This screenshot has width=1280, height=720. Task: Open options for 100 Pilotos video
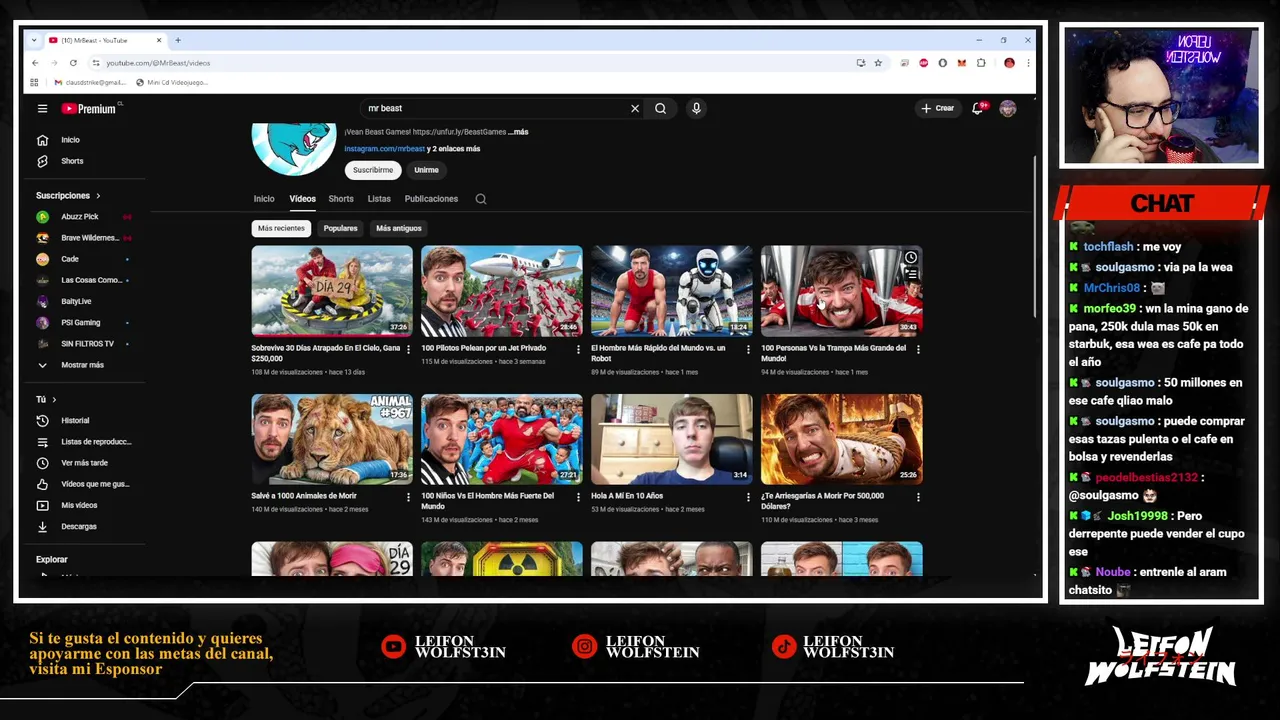[x=578, y=349]
